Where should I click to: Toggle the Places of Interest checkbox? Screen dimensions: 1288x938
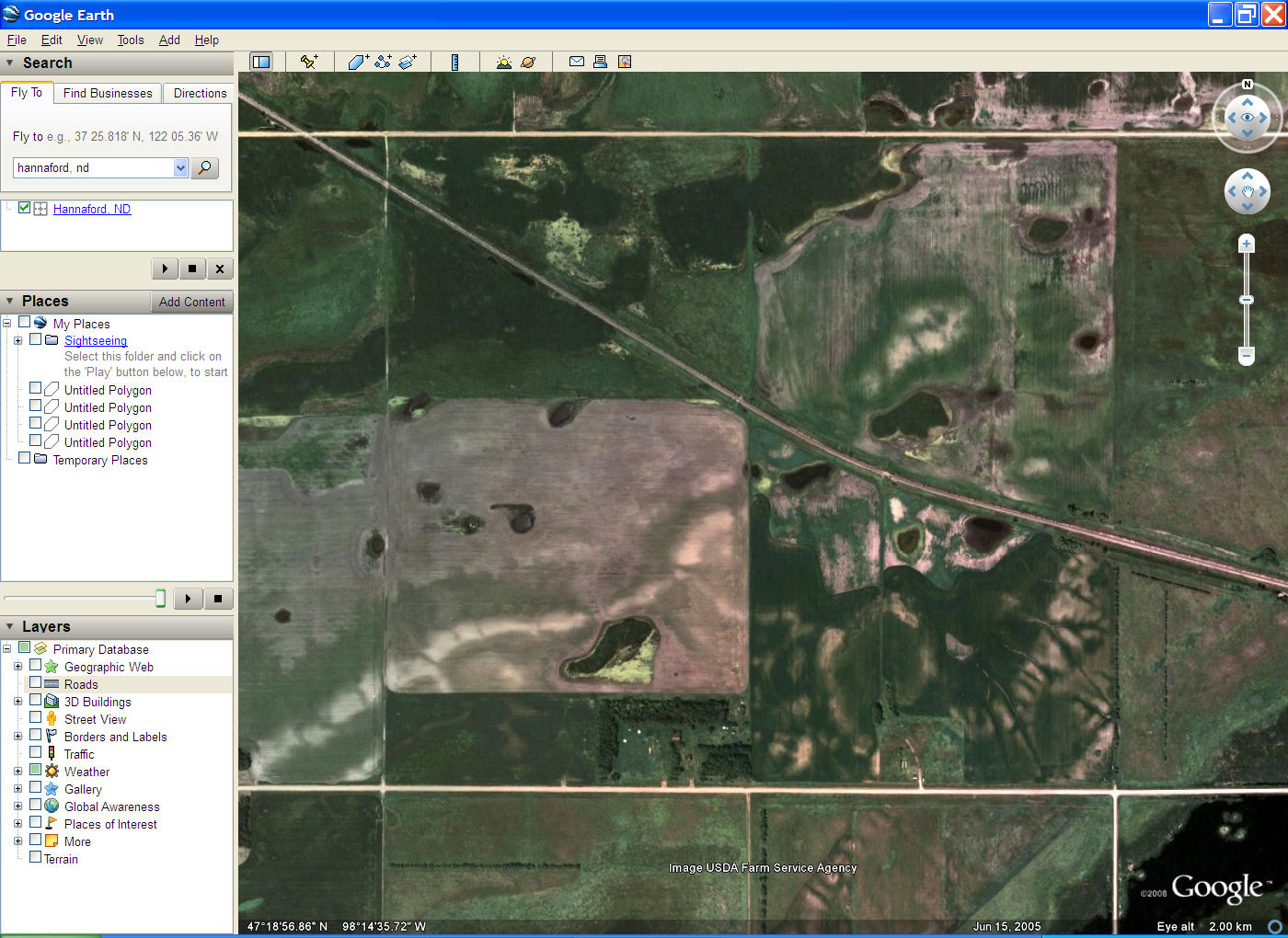click(35, 822)
